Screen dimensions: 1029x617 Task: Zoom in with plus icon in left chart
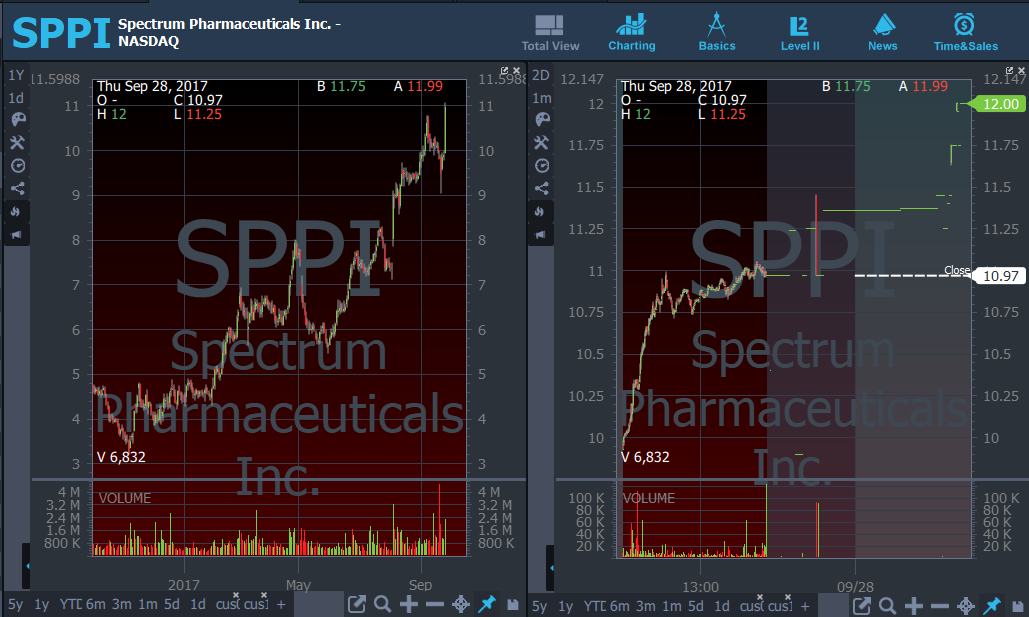click(409, 605)
